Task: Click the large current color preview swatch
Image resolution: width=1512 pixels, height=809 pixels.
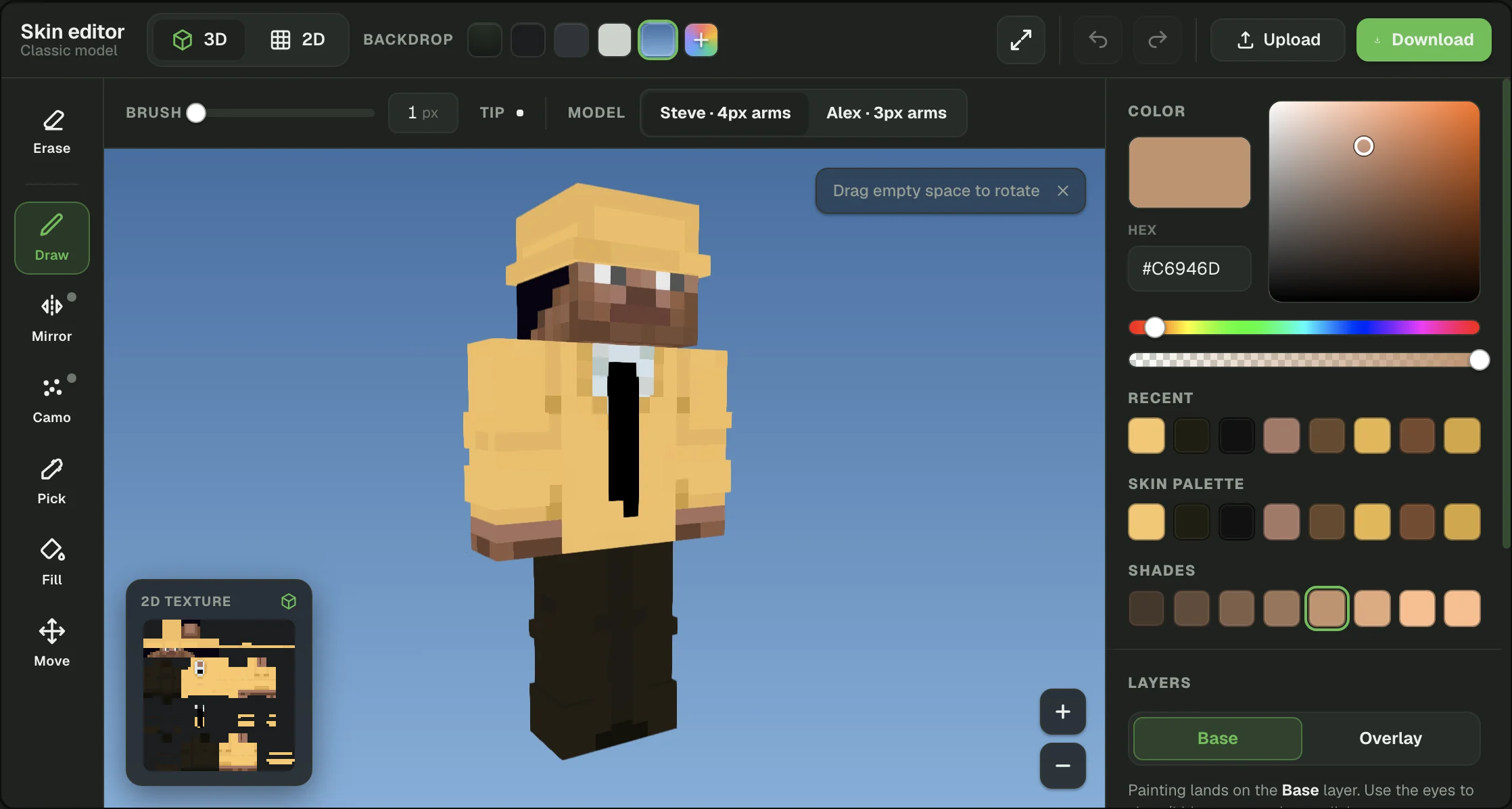Action: [x=1189, y=172]
